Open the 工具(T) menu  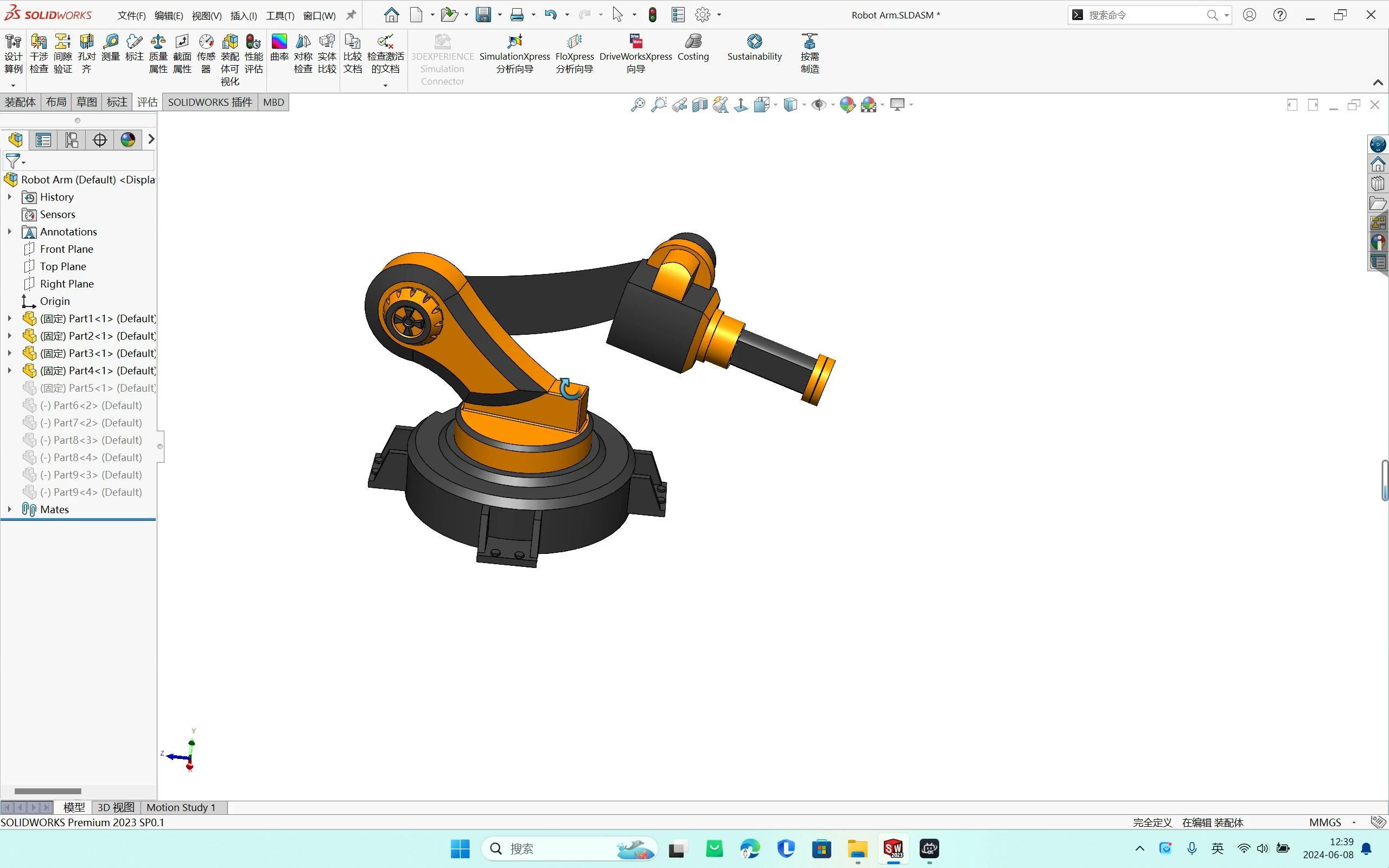coord(280,16)
